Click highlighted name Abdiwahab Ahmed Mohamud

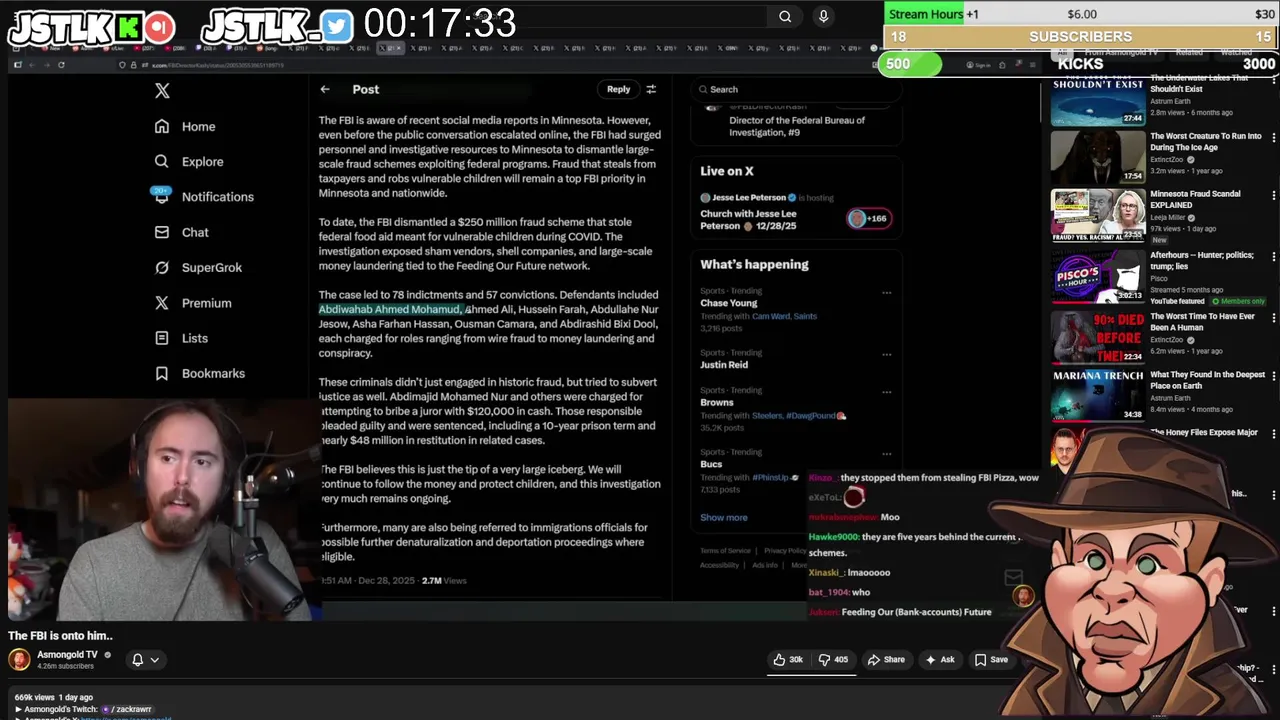389,309
